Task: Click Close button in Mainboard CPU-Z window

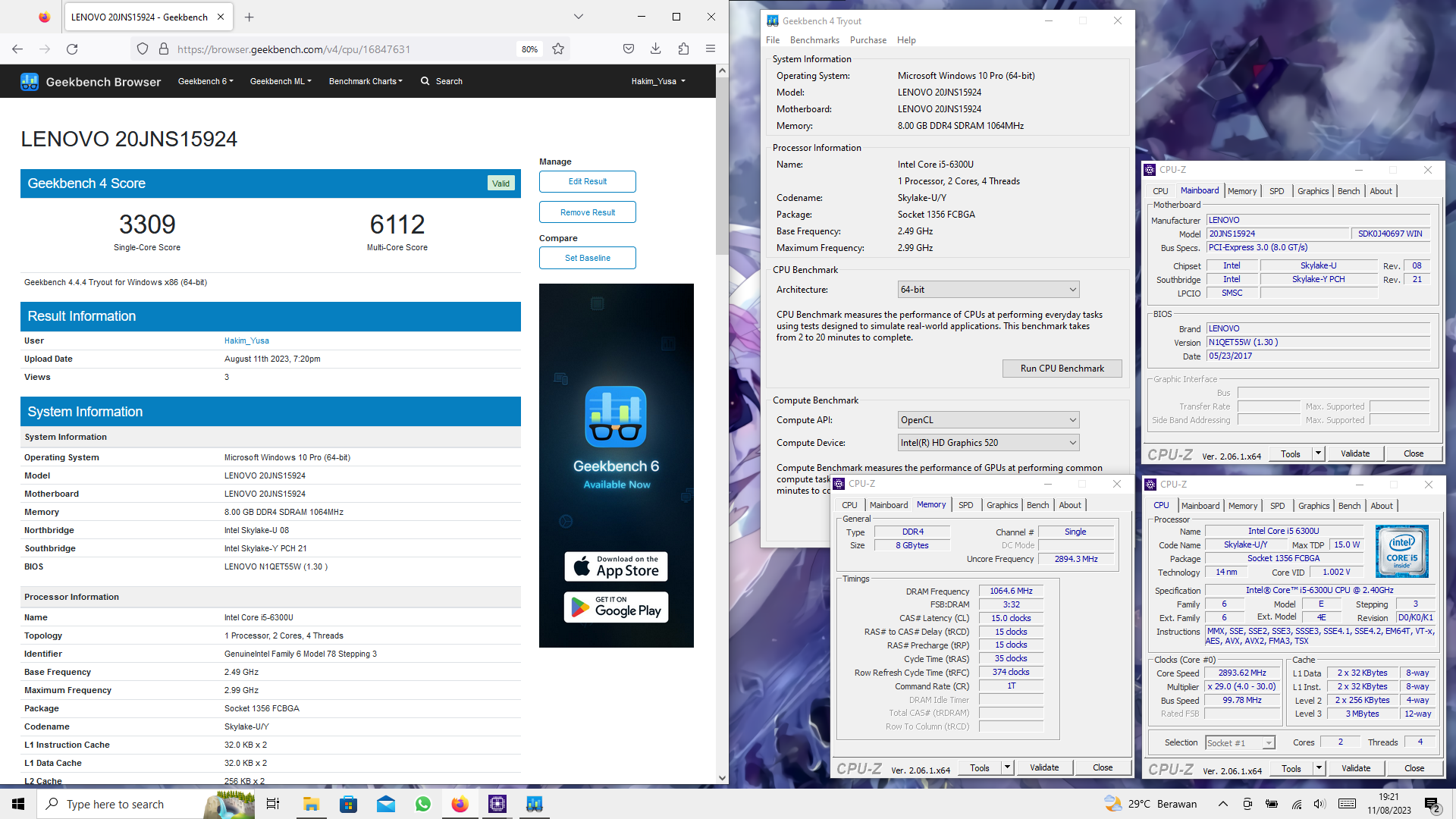Action: (x=1413, y=453)
